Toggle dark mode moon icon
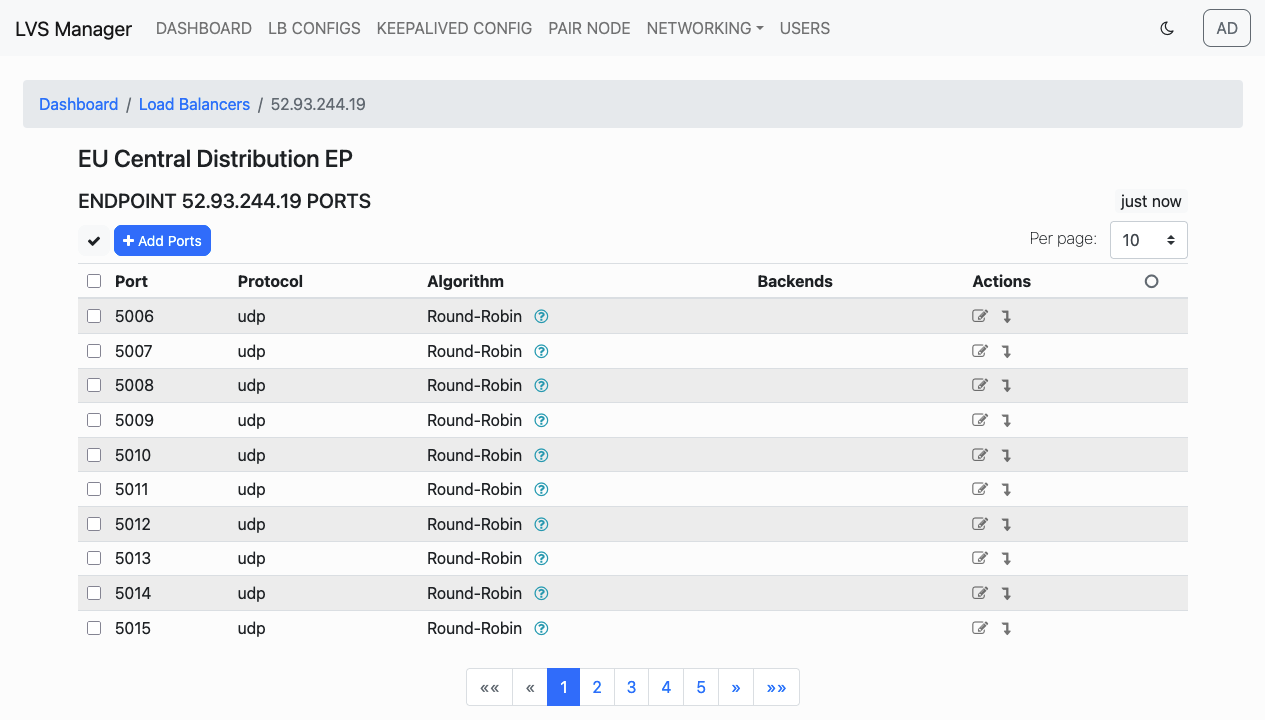This screenshot has height=720, width=1265. [1167, 28]
